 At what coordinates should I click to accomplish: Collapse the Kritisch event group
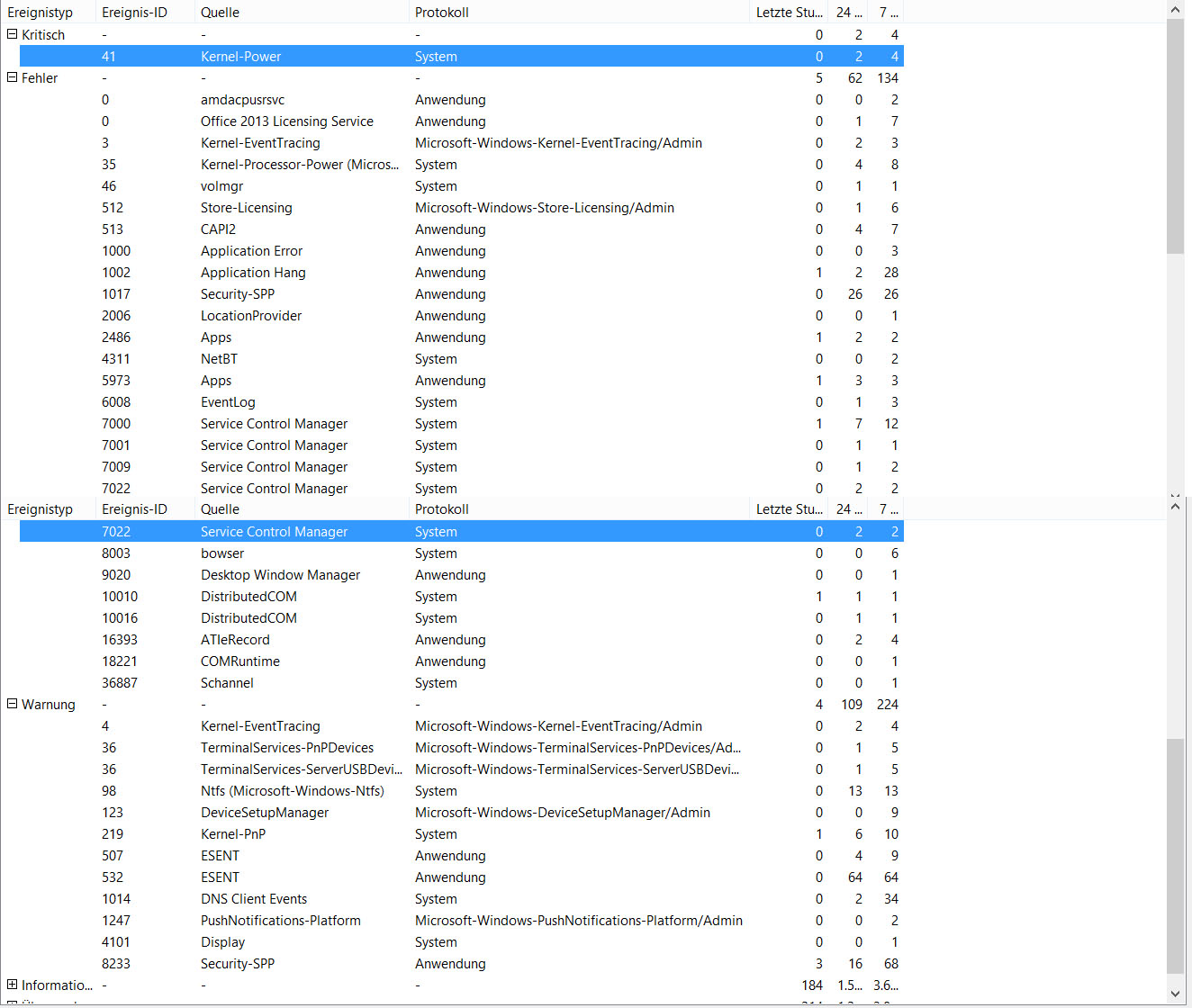tap(13, 34)
